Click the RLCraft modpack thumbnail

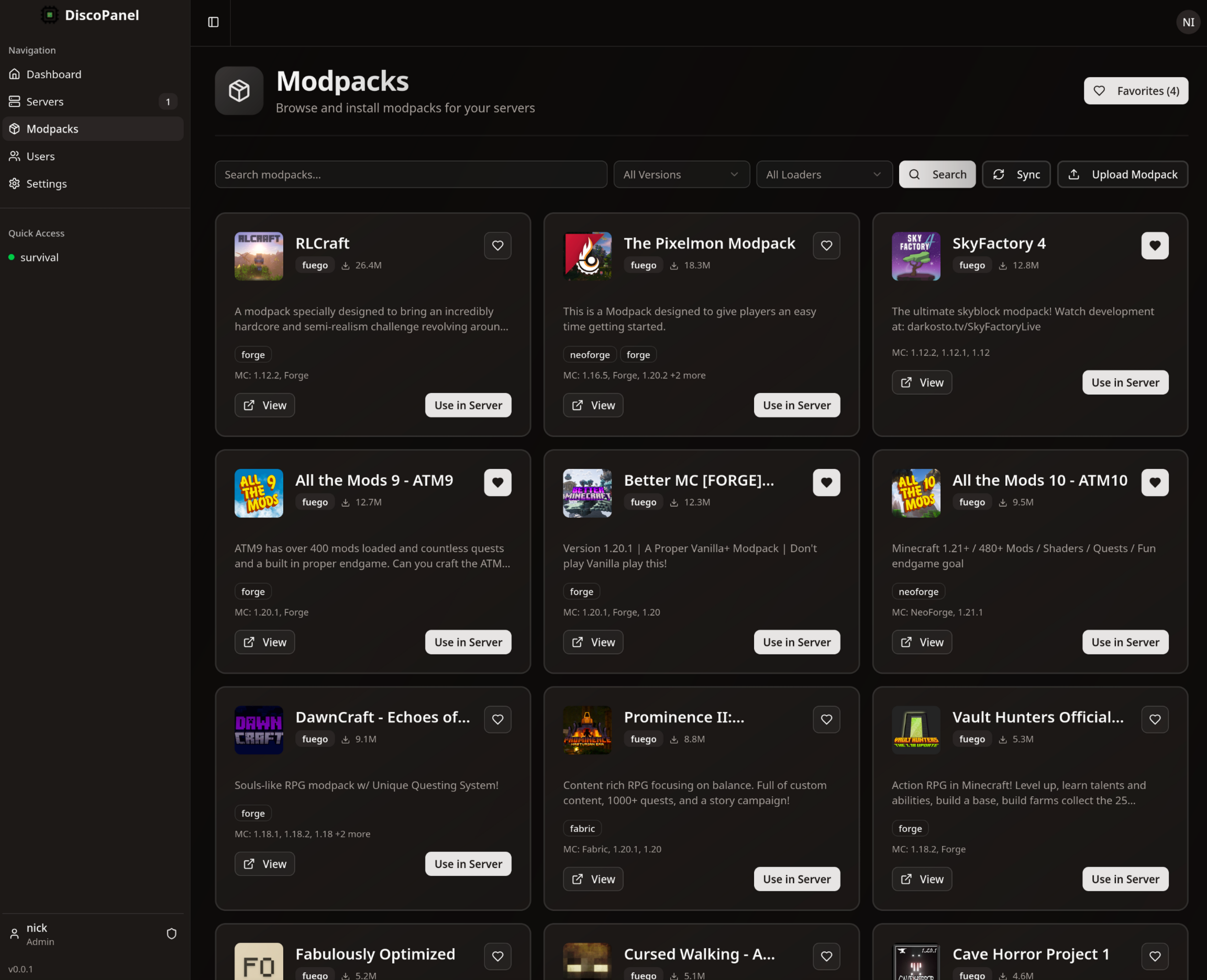pos(259,256)
